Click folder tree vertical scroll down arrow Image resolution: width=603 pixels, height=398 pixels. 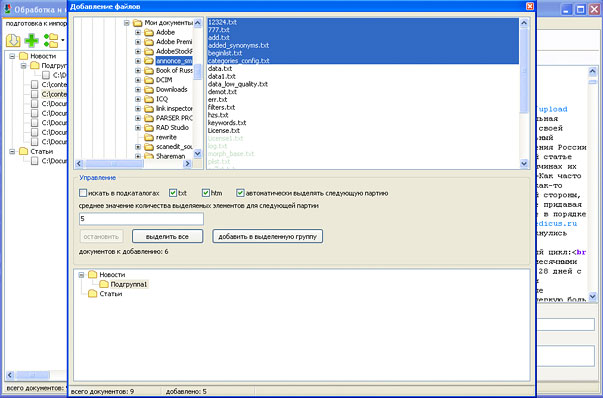[198, 154]
